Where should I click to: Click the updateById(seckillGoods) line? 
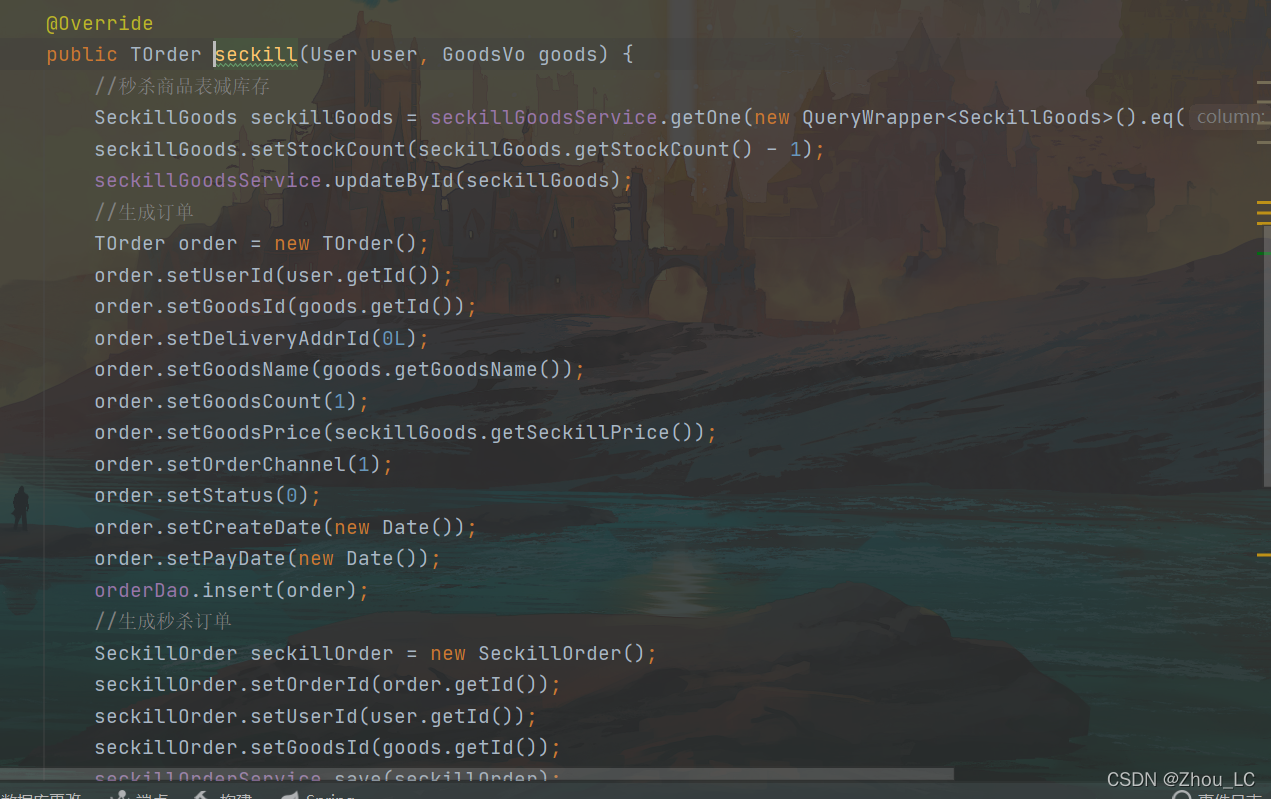(x=364, y=180)
